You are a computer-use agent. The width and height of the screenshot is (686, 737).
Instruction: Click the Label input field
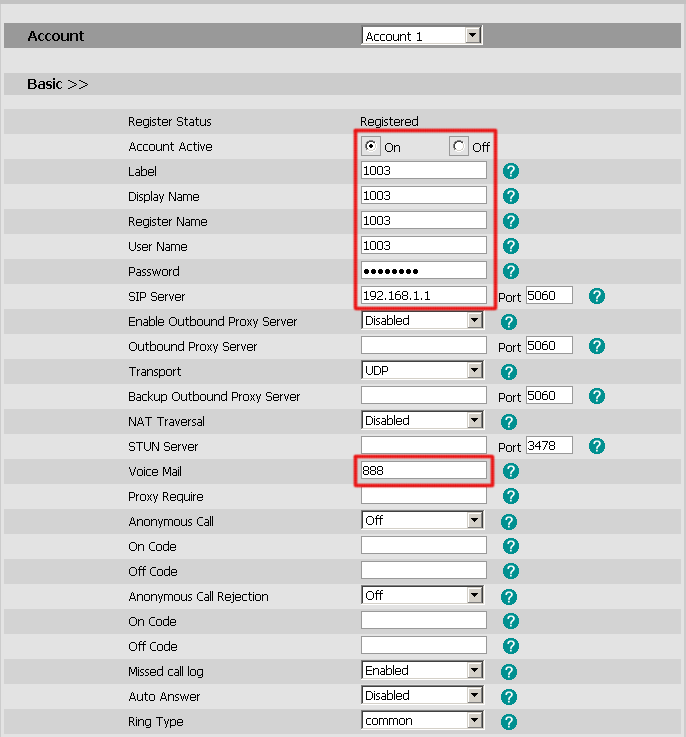tap(424, 170)
